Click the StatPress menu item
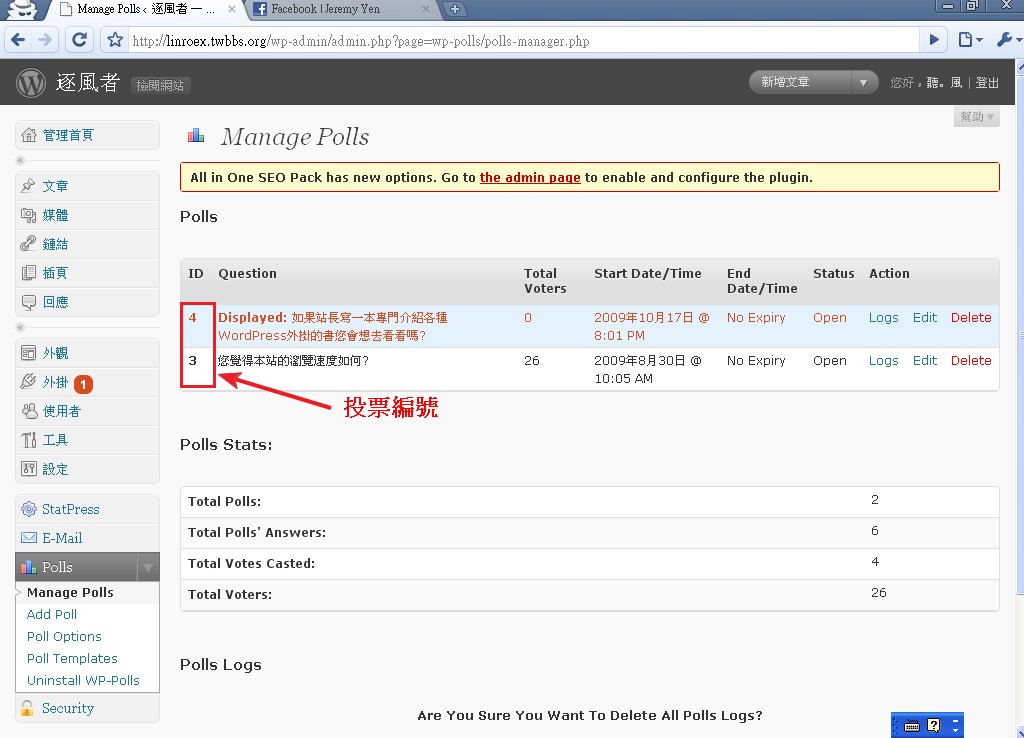The height and width of the screenshot is (738, 1024). point(71,509)
